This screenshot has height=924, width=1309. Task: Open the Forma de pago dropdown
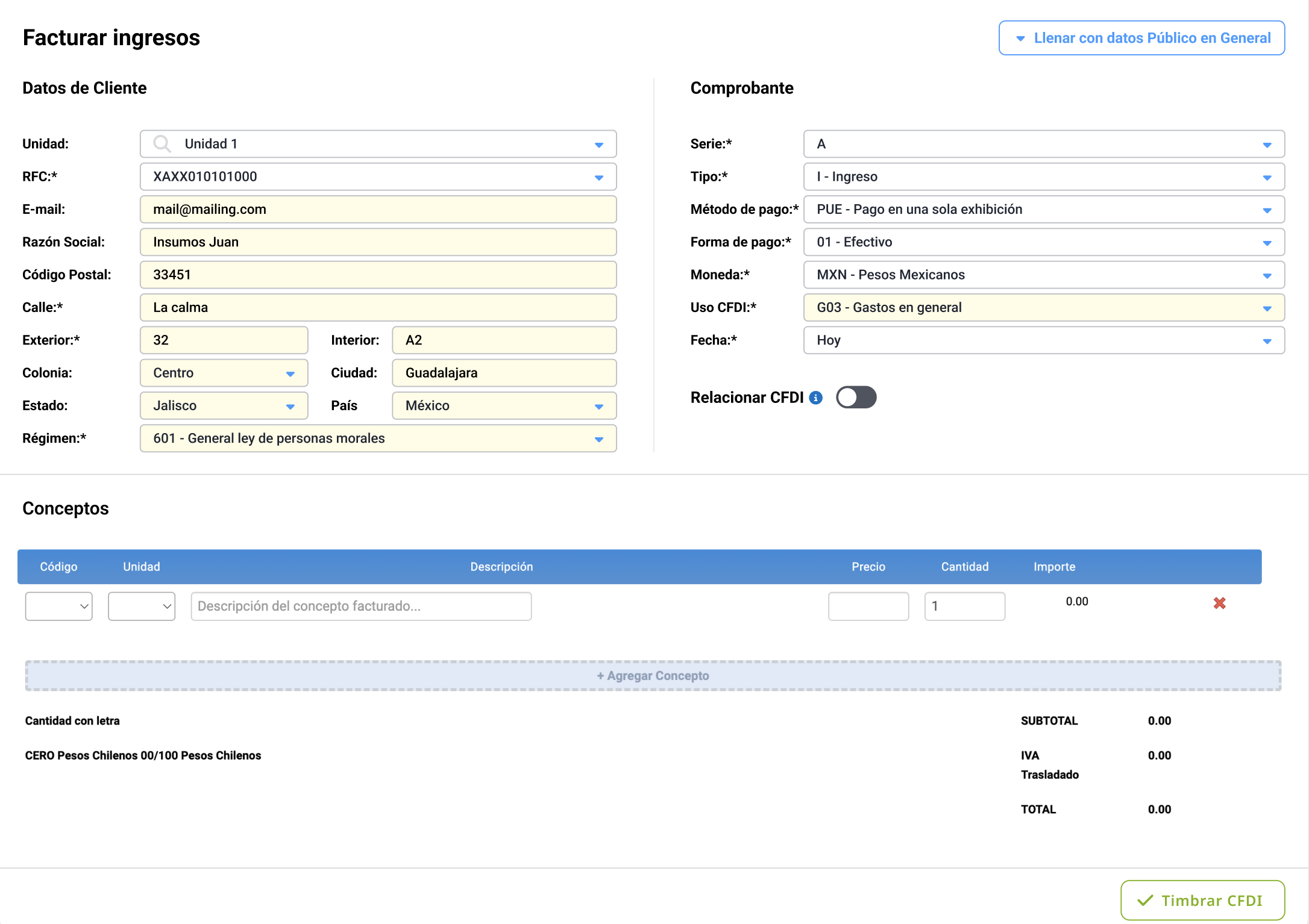click(x=1044, y=242)
